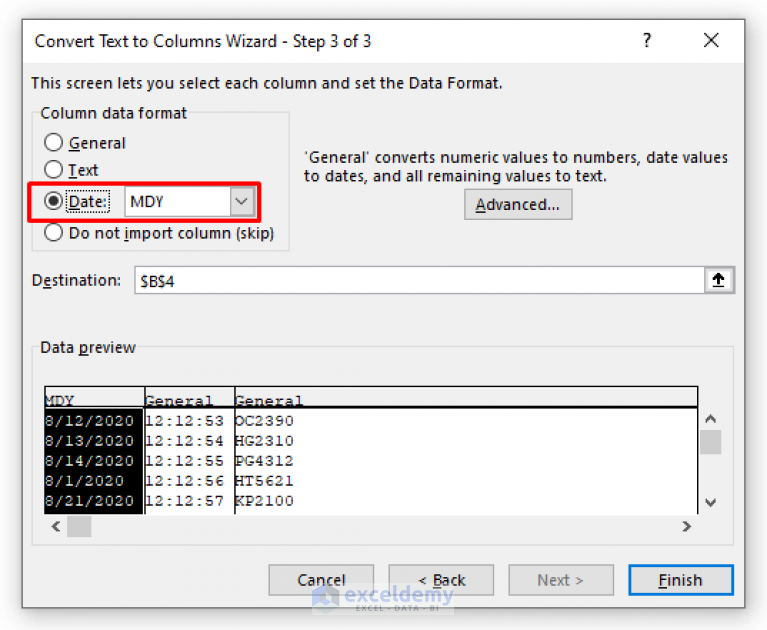767x630 pixels.
Task: Click the 8/14/2020 preview cell
Action: tap(89, 461)
